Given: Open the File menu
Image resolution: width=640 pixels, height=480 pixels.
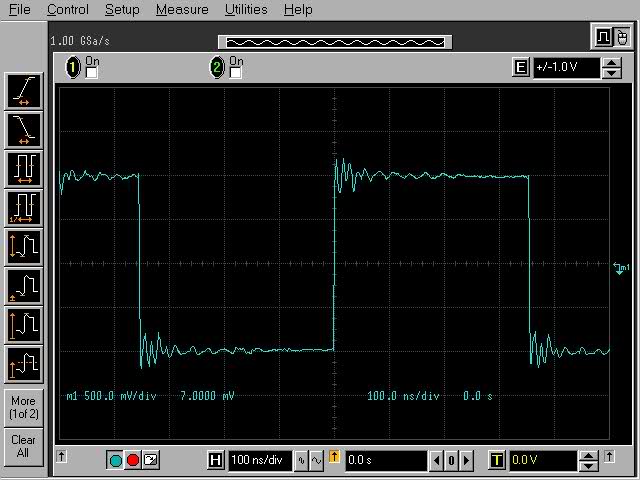Looking at the screenshot, I should [x=20, y=9].
